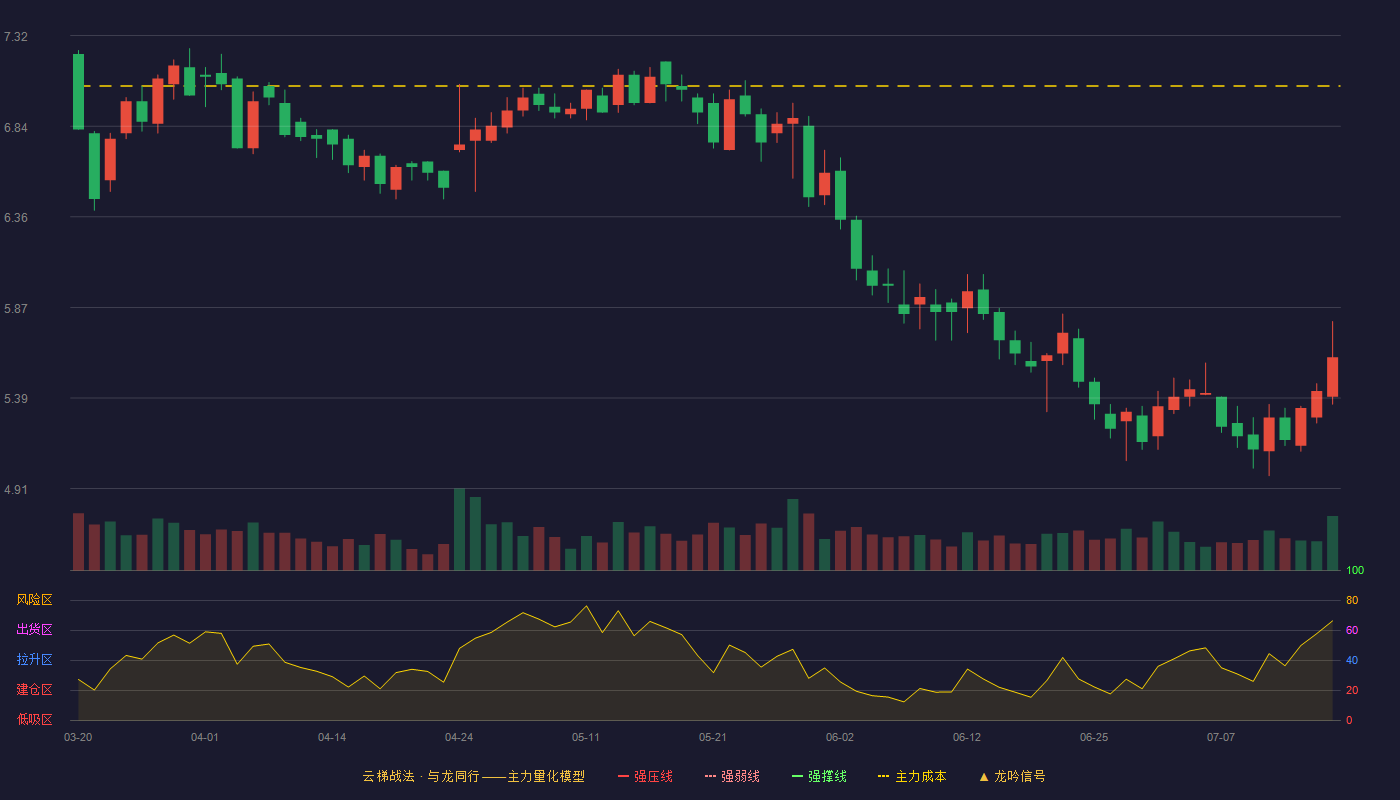
Task: Toggle the 龙吟信号 legend series
Action: point(1011,776)
